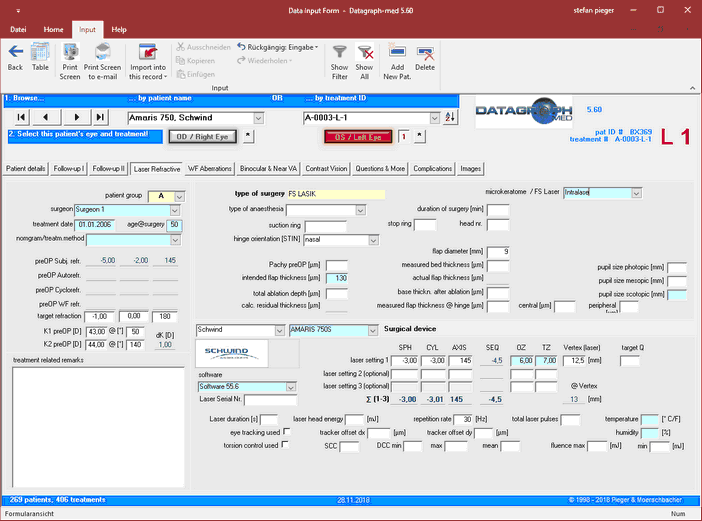Viewport: 702px width, 521px height.
Task: Click the Add New Pat. icon
Action: pyautogui.click(x=397, y=52)
